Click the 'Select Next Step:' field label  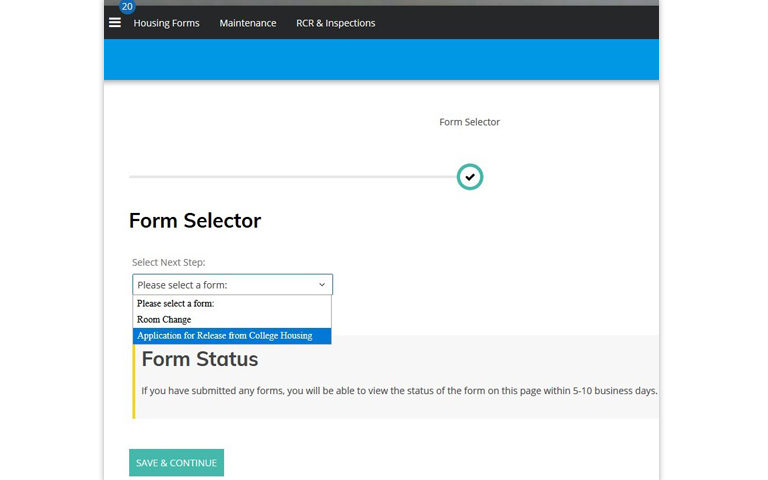168,262
